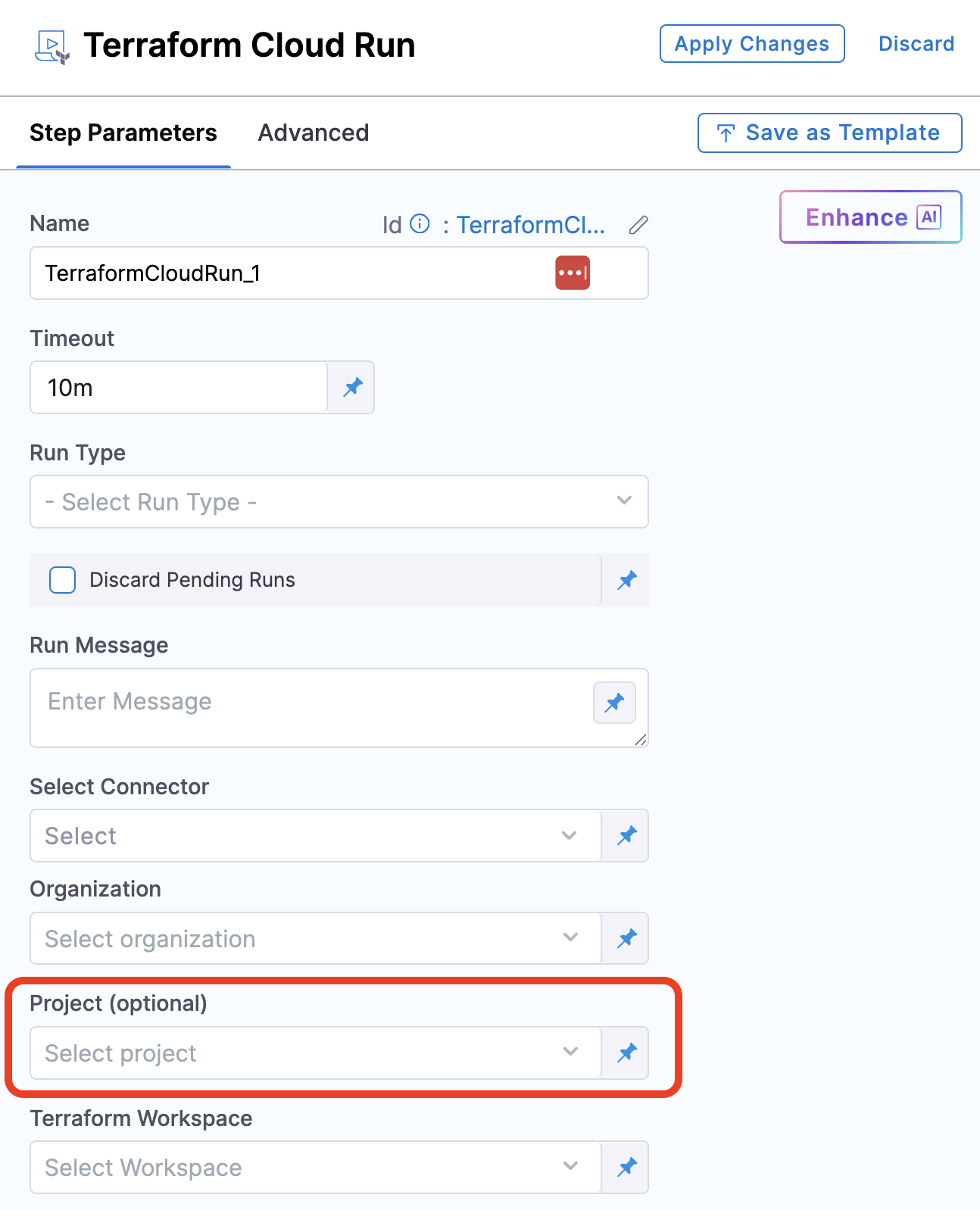
Task: Click the Apply Changes button
Action: point(752,44)
